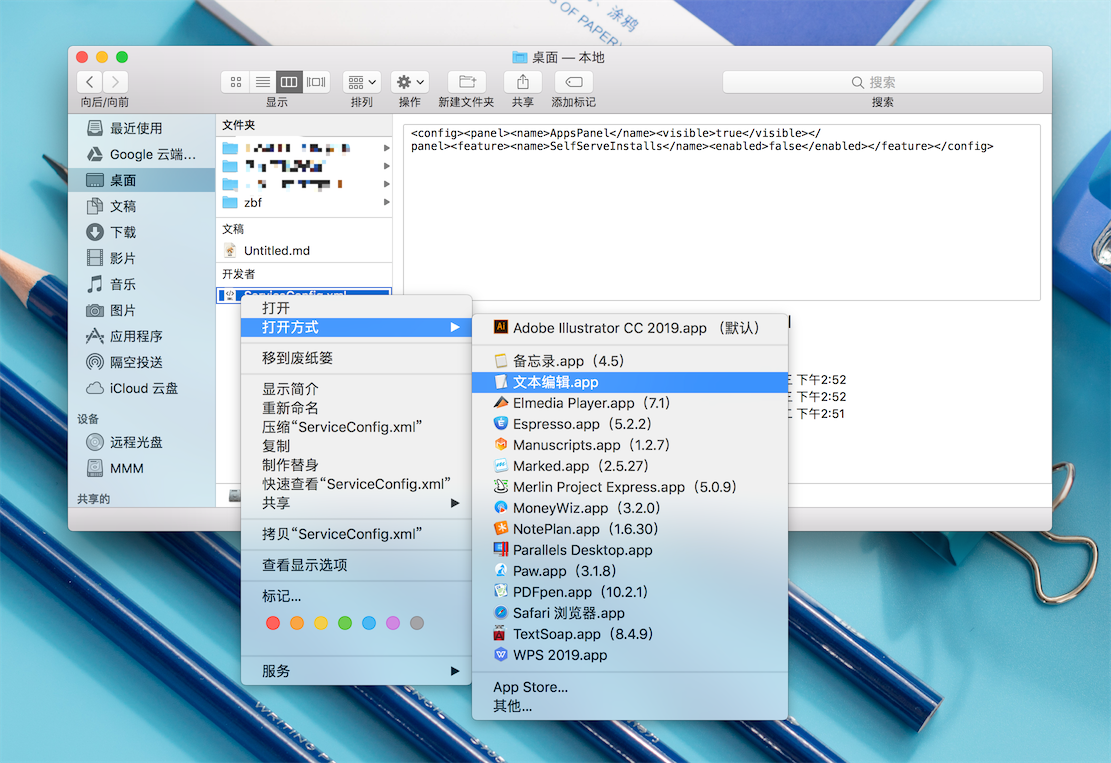This screenshot has height=763, width=1111.
Task: Open with Marked.app
Action: coord(630,466)
